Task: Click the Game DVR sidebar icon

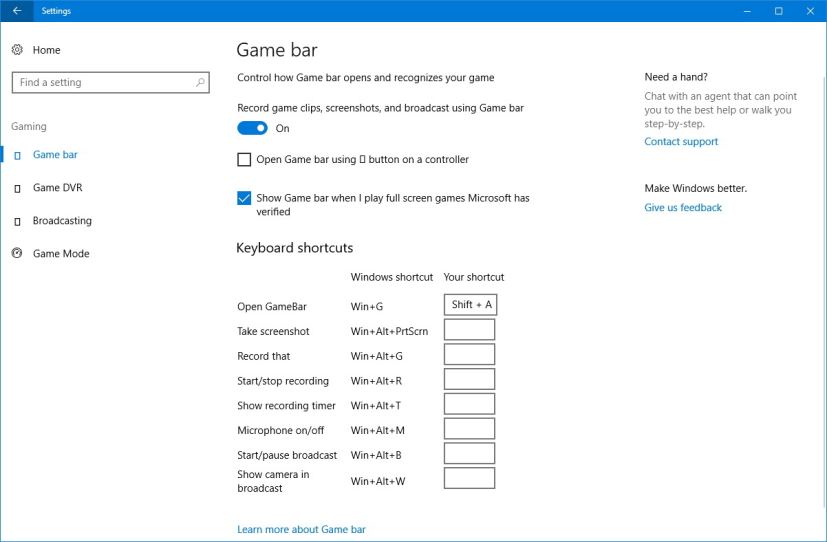Action: [17, 188]
